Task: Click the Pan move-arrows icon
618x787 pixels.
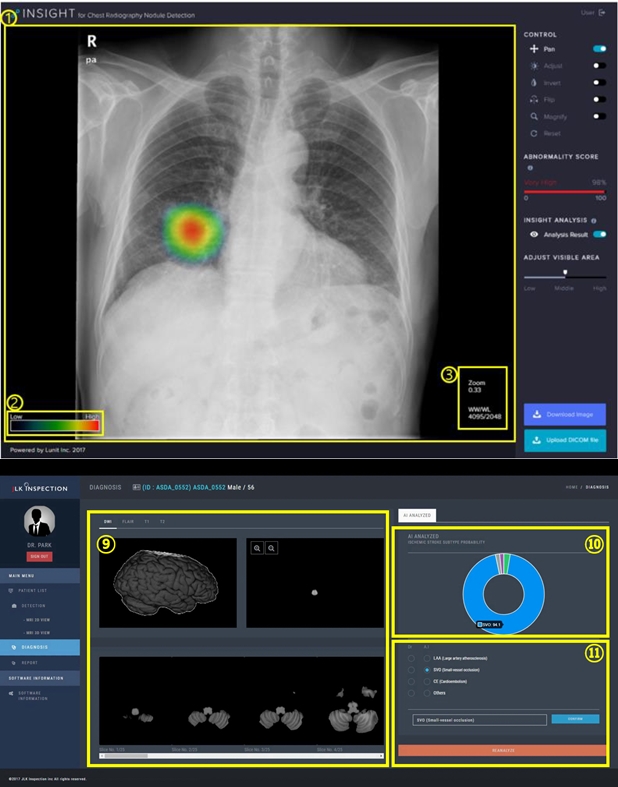Action: point(534,48)
